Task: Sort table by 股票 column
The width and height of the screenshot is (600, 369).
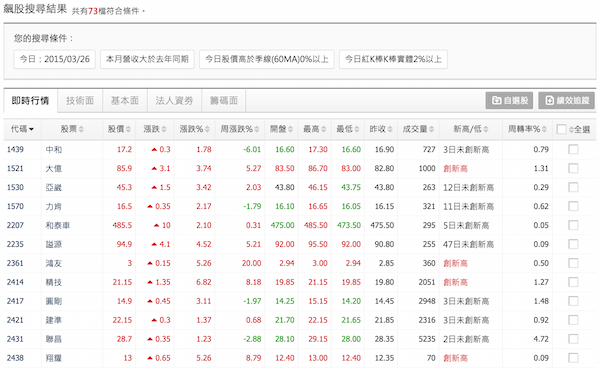Action: point(72,129)
